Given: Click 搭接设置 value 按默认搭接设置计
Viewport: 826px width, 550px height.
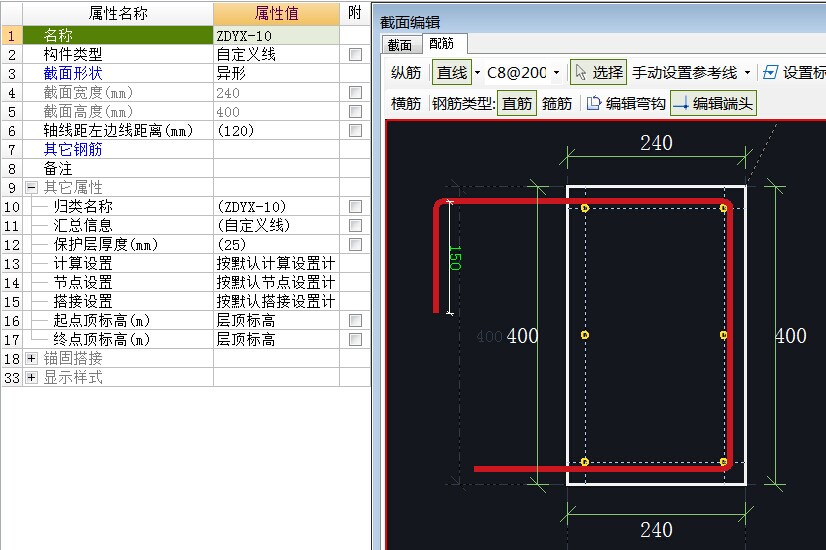Looking at the screenshot, I should (276, 301).
